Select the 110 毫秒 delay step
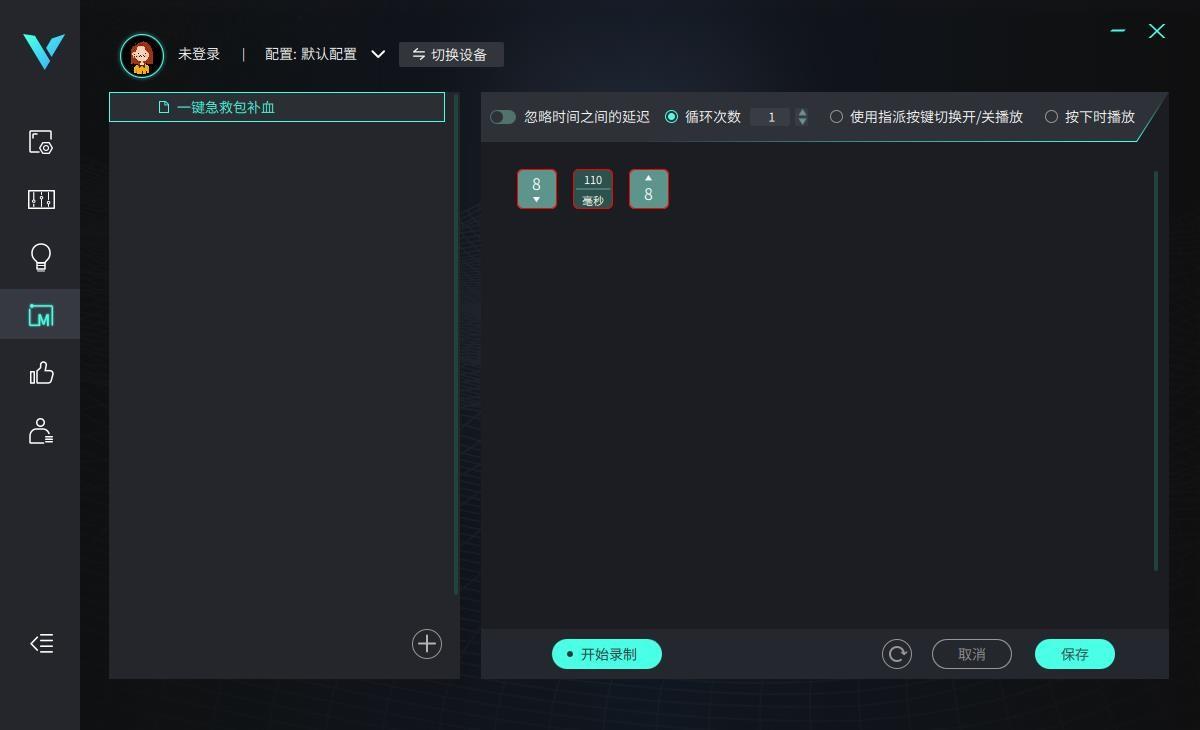This screenshot has height=730, width=1200. click(593, 189)
